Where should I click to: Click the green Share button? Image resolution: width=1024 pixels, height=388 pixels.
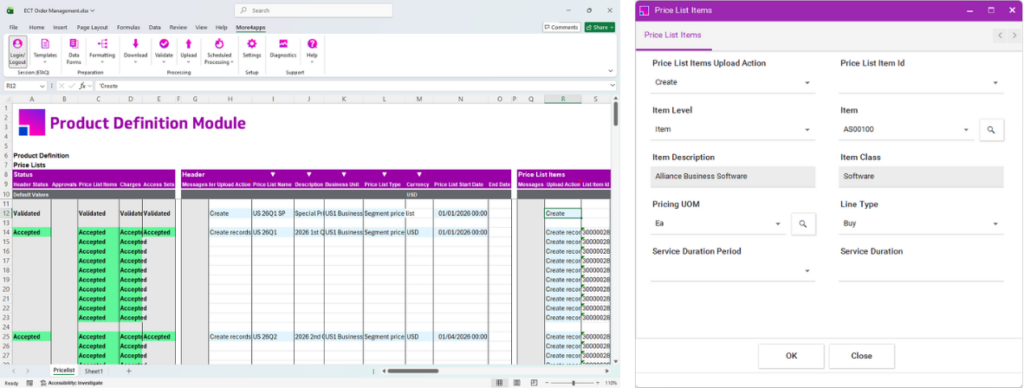(600, 27)
